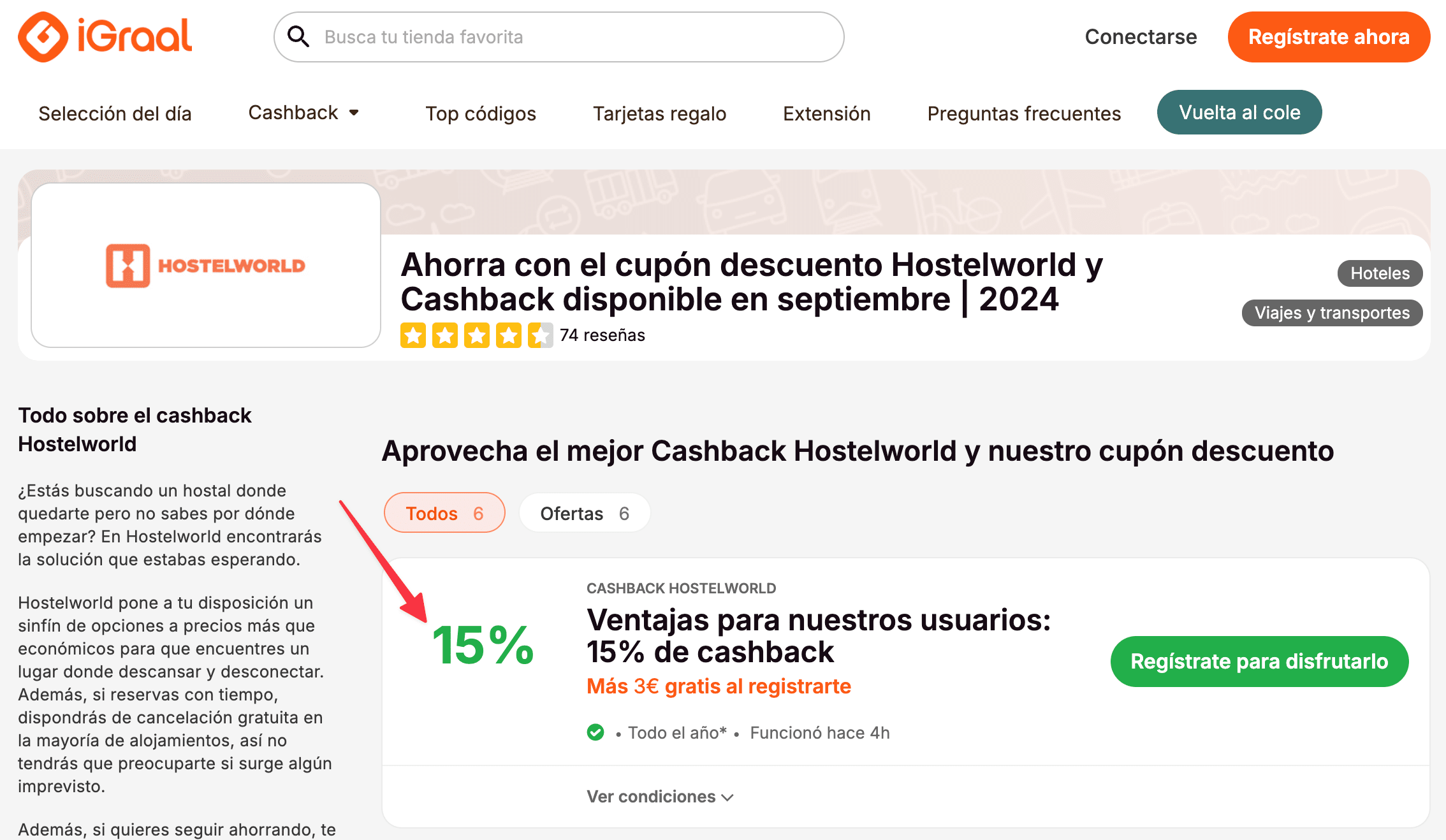Click the green 15% cashback figure
The height and width of the screenshot is (840, 1446).
483,645
